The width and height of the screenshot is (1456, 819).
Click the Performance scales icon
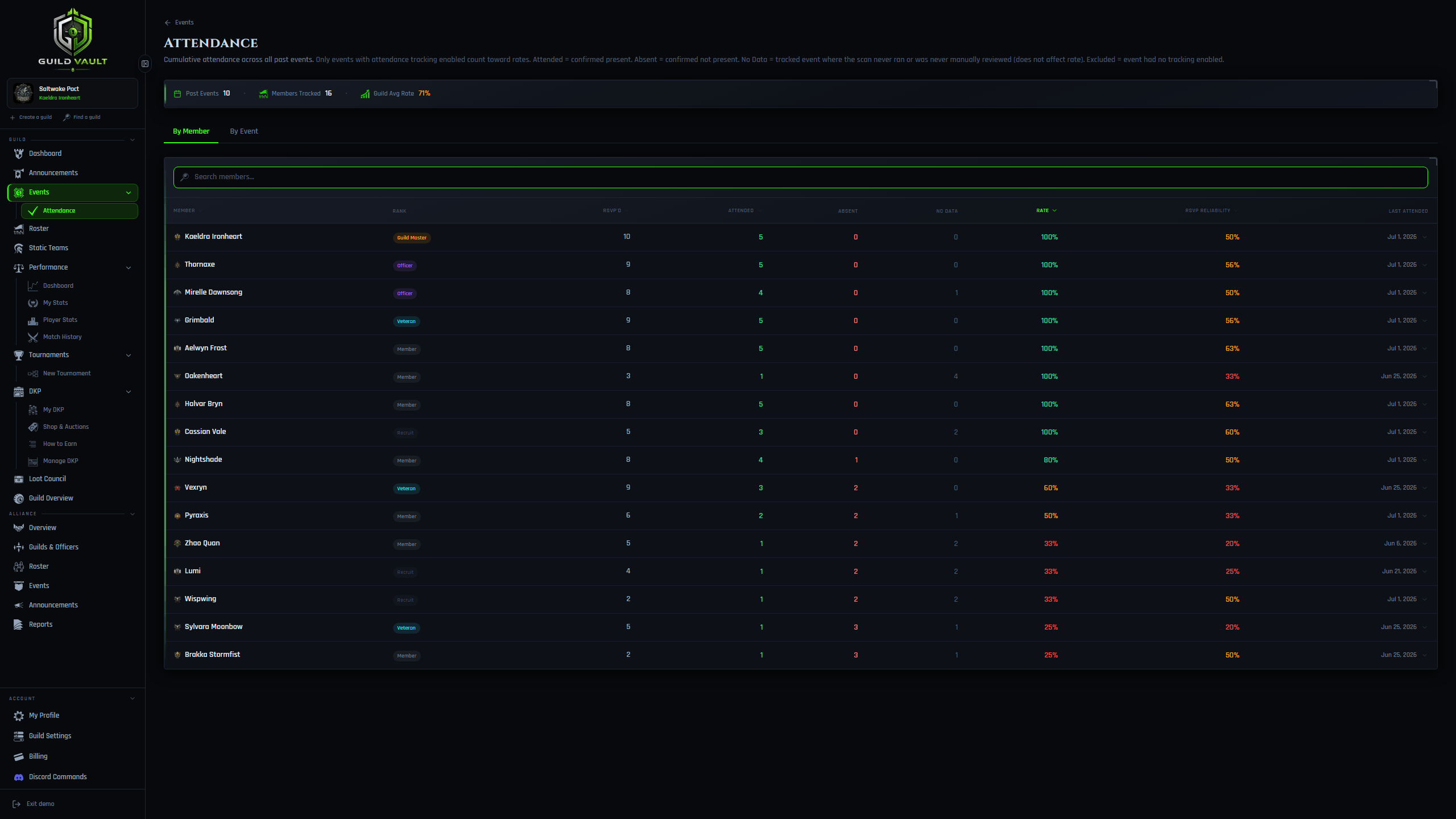[19, 267]
